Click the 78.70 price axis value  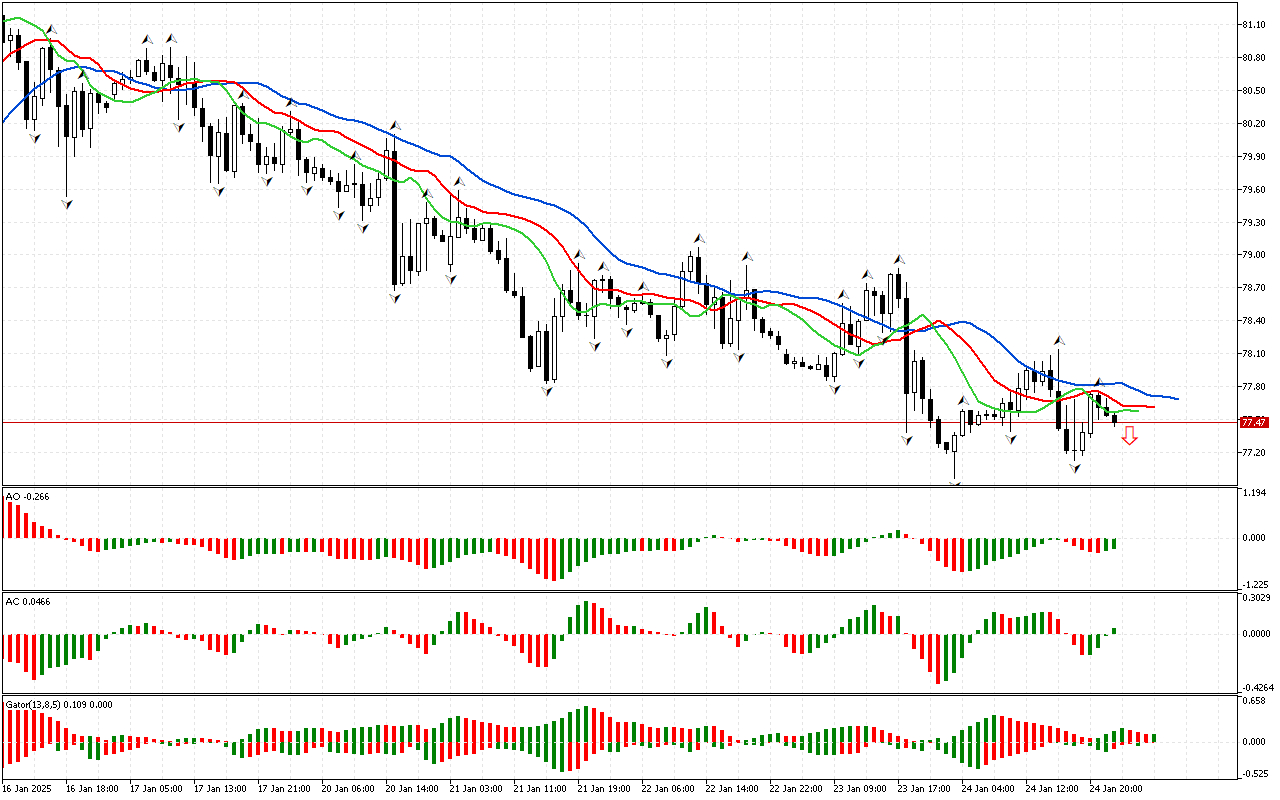point(1254,288)
